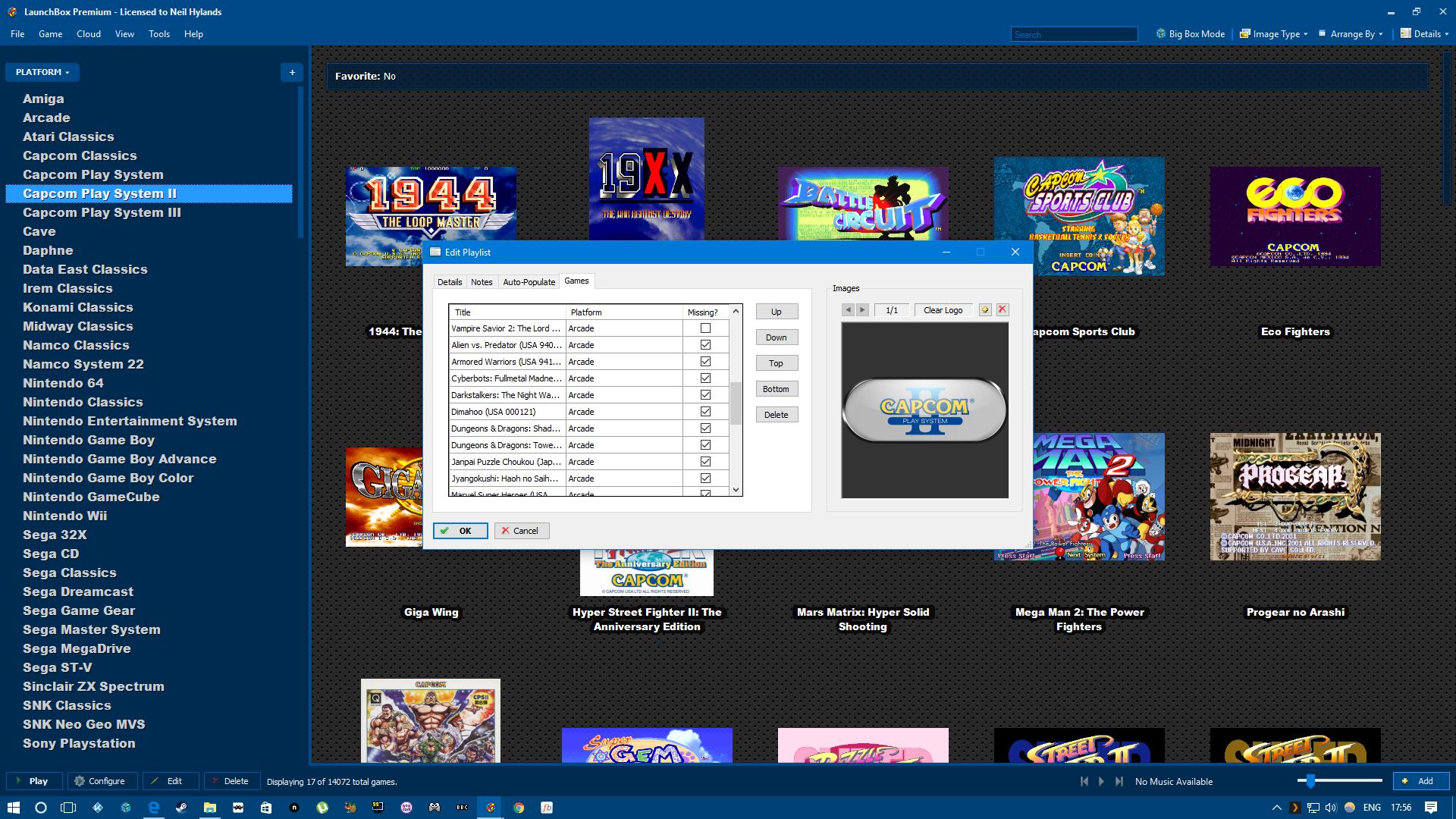Open the notification center in system tray
The width and height of the screenshot is (1456, 819).
(1431, 808)
